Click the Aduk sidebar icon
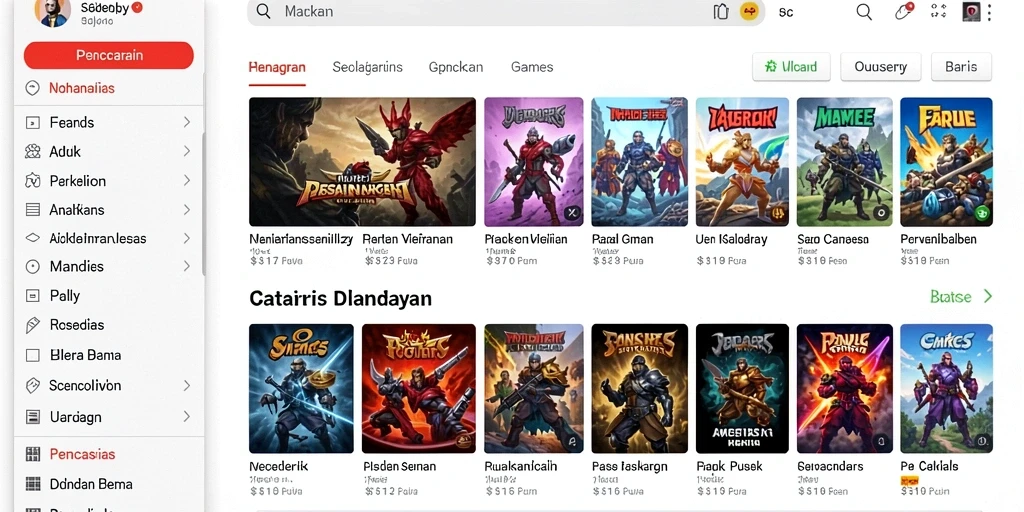 (x=32, y=152)
